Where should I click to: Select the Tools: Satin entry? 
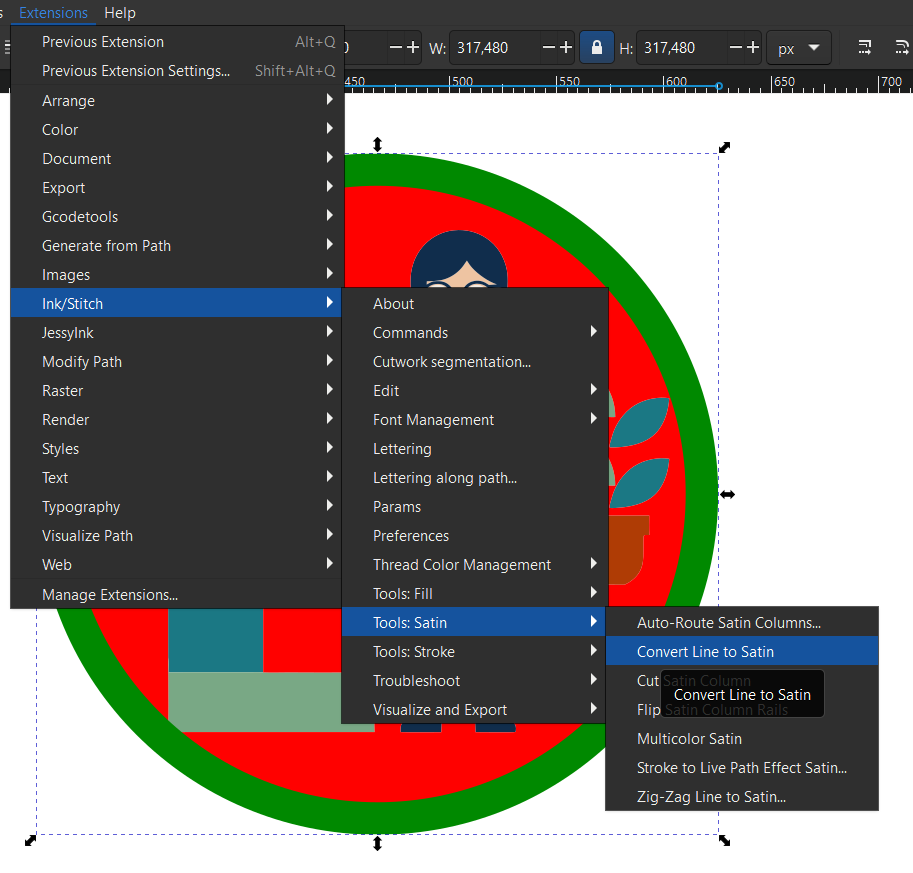point(474,623)
